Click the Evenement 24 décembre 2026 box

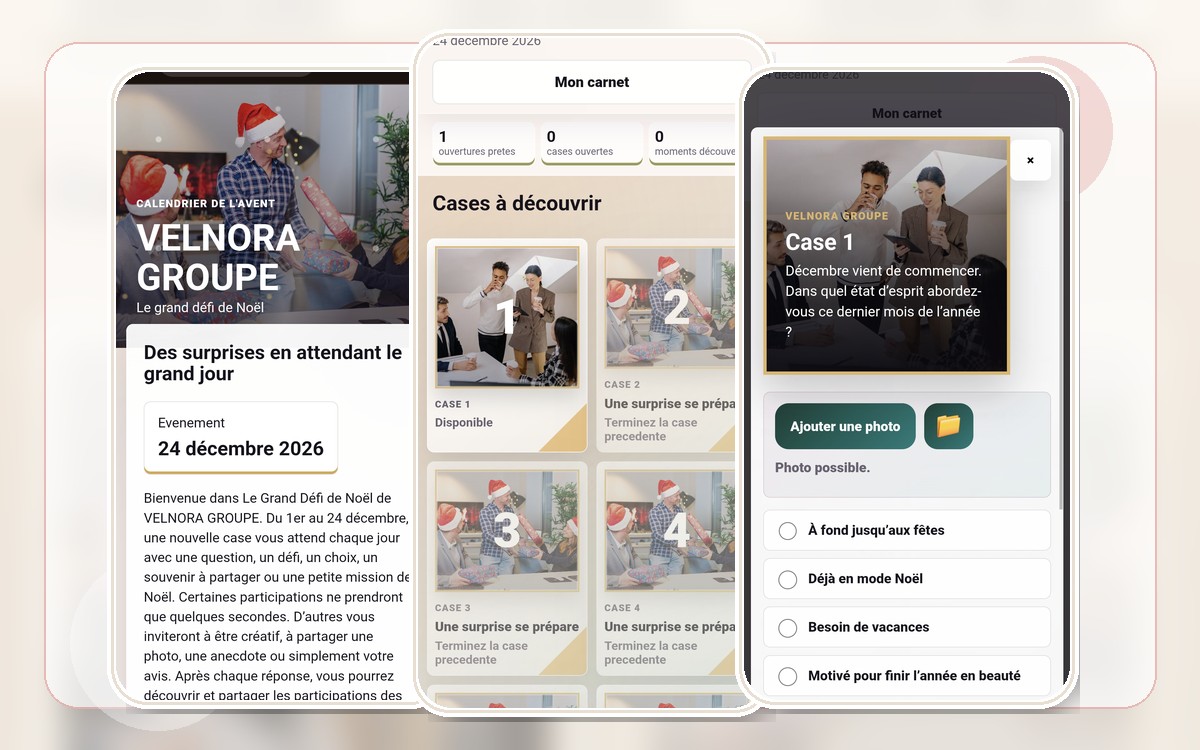point(241,437)
